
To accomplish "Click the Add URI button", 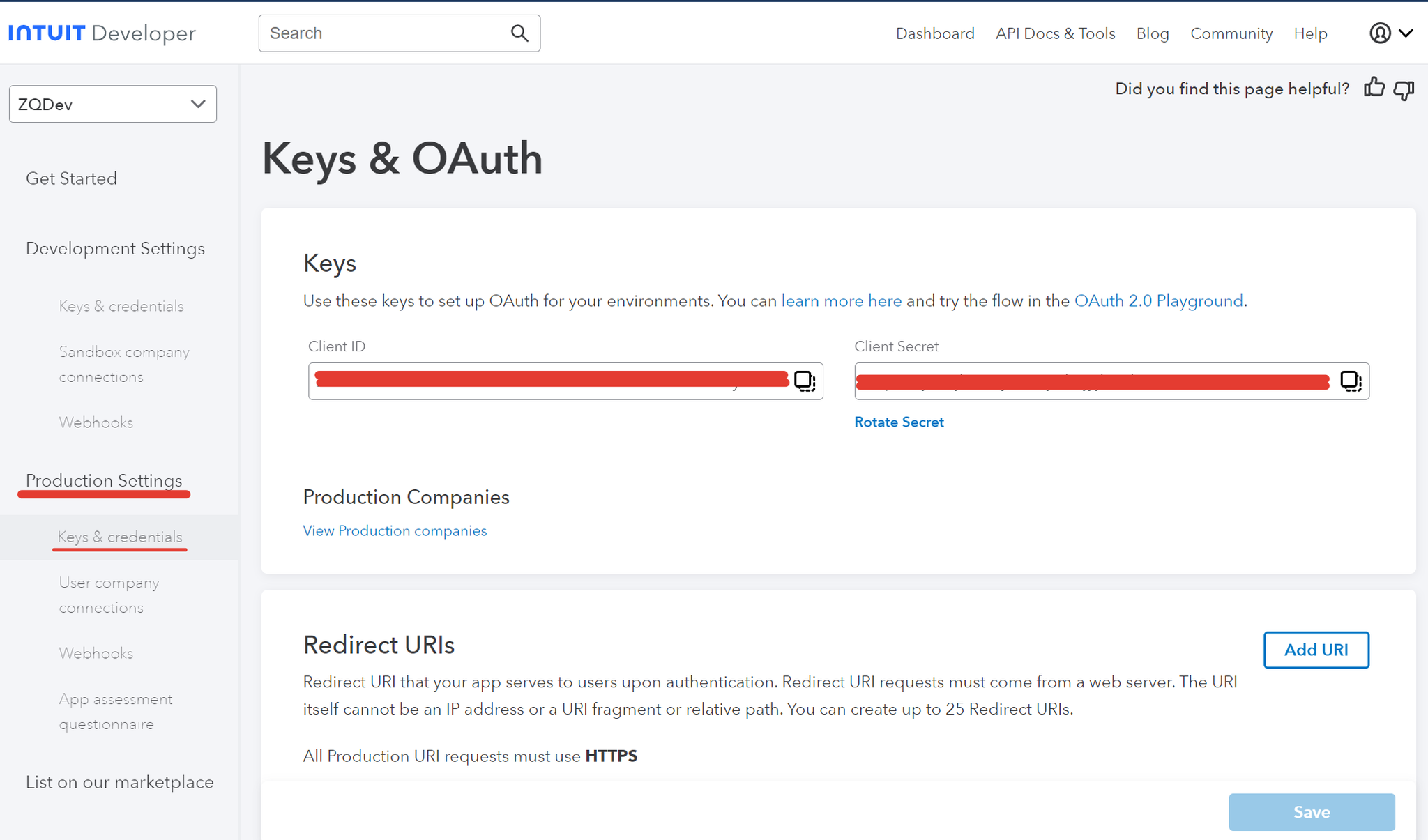I will [1316, 650].
